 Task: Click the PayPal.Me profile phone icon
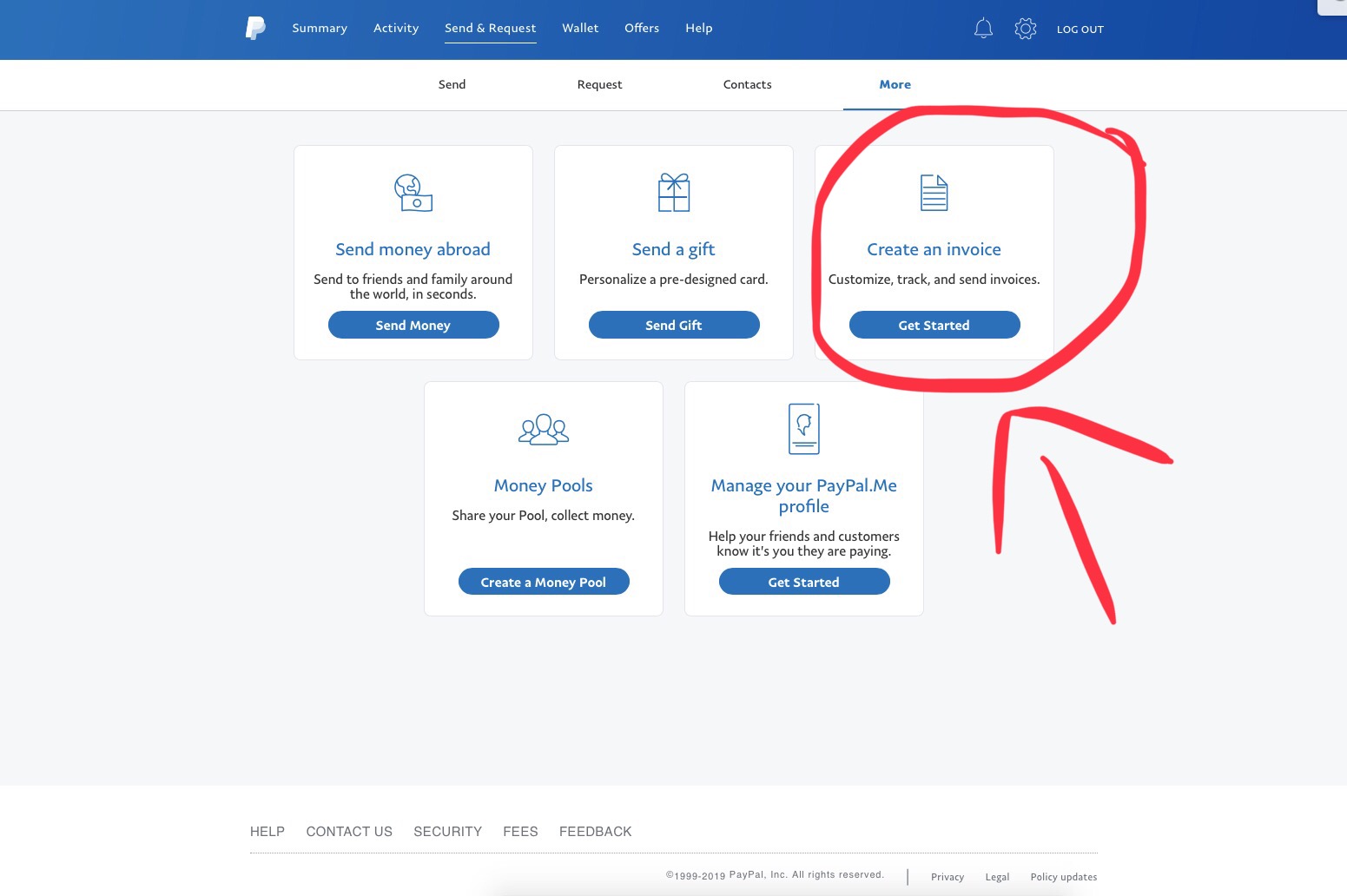[804, 429]
